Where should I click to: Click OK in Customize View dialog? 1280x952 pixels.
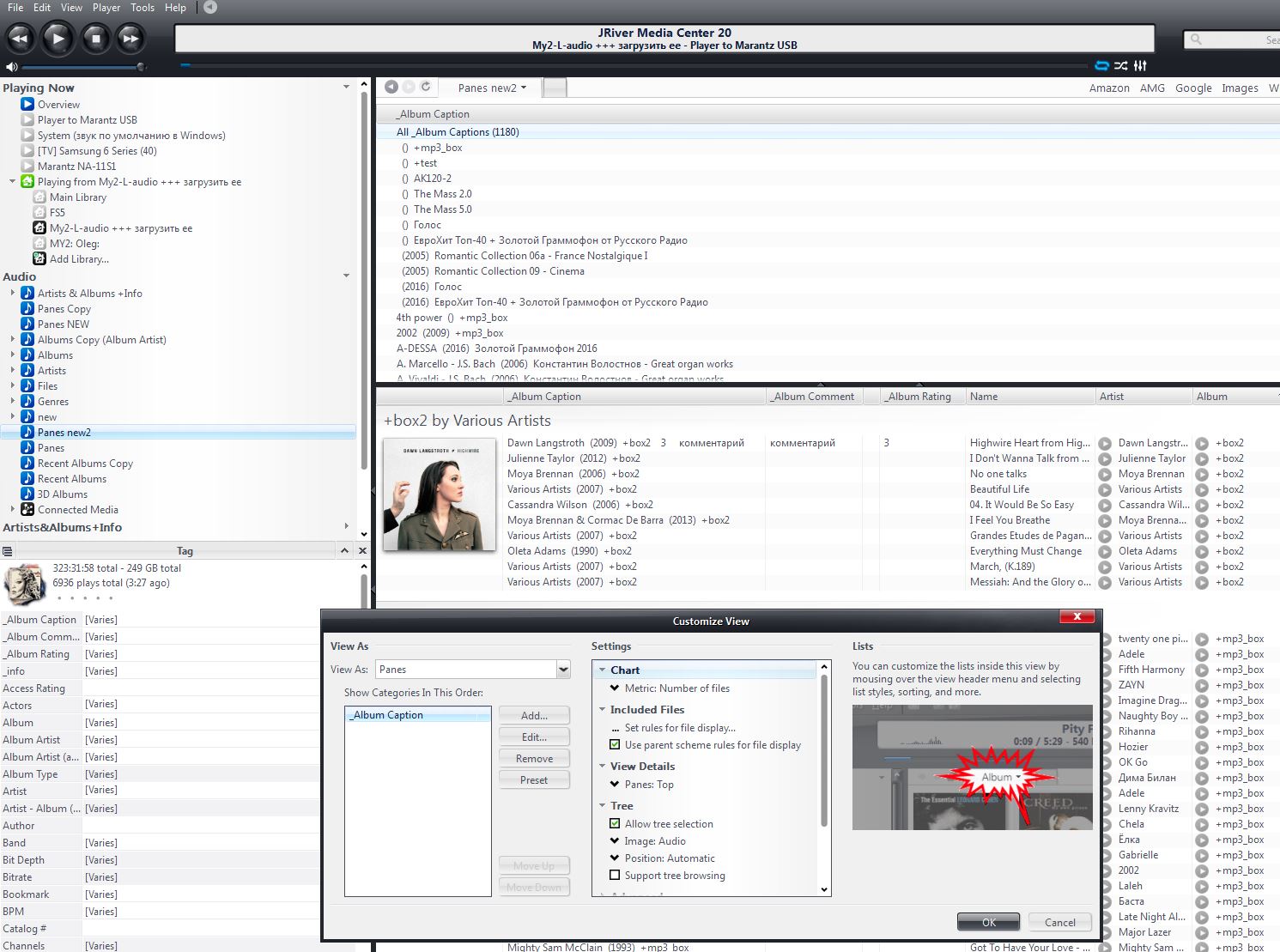(x=988, y=922)
